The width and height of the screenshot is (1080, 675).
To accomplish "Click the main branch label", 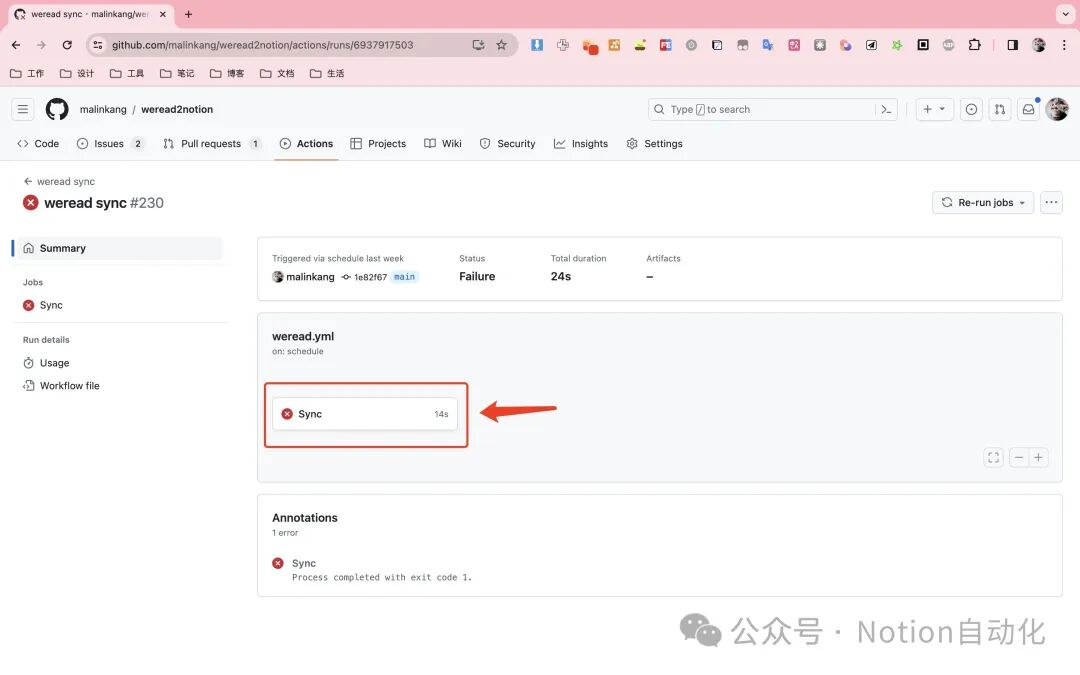I will coord(404,277).
